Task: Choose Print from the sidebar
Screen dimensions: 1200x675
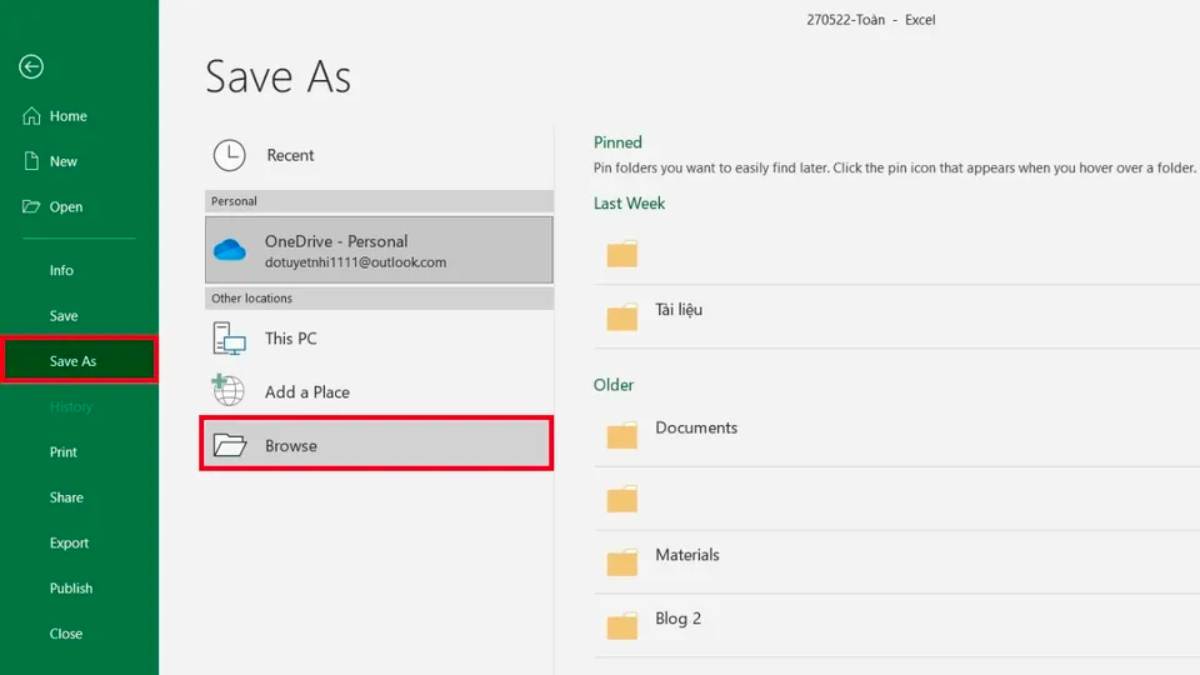Action: pyautogui.click(x=64, y=452)
